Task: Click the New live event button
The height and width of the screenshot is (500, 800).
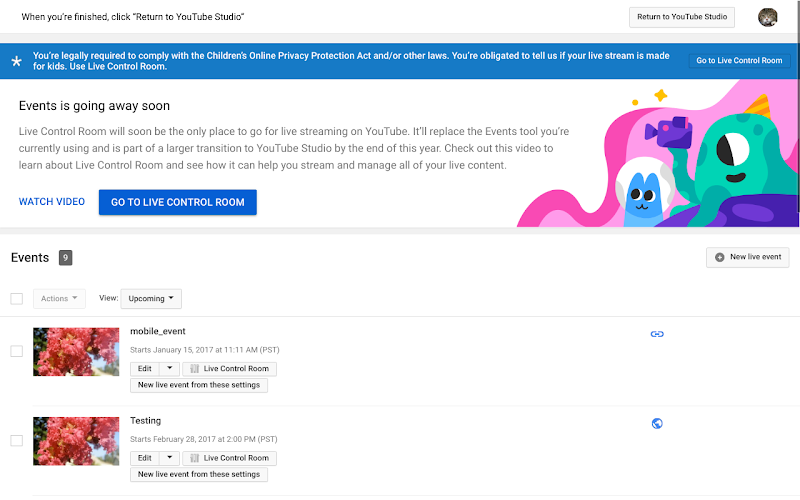Action: pos(747,257)
